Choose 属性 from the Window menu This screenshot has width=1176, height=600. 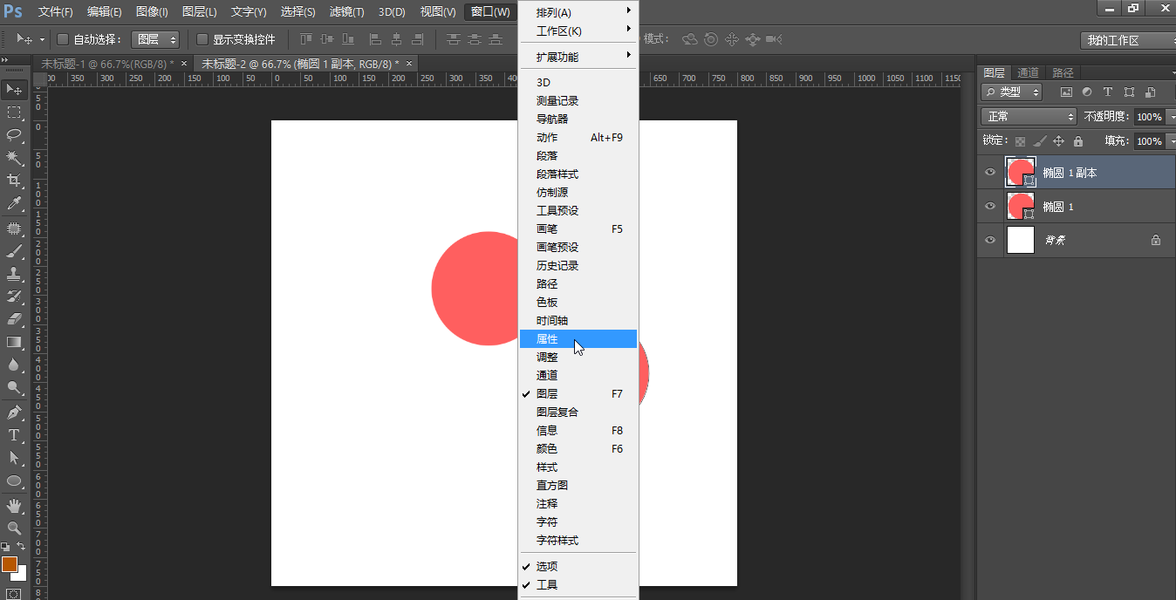(578, 339)
